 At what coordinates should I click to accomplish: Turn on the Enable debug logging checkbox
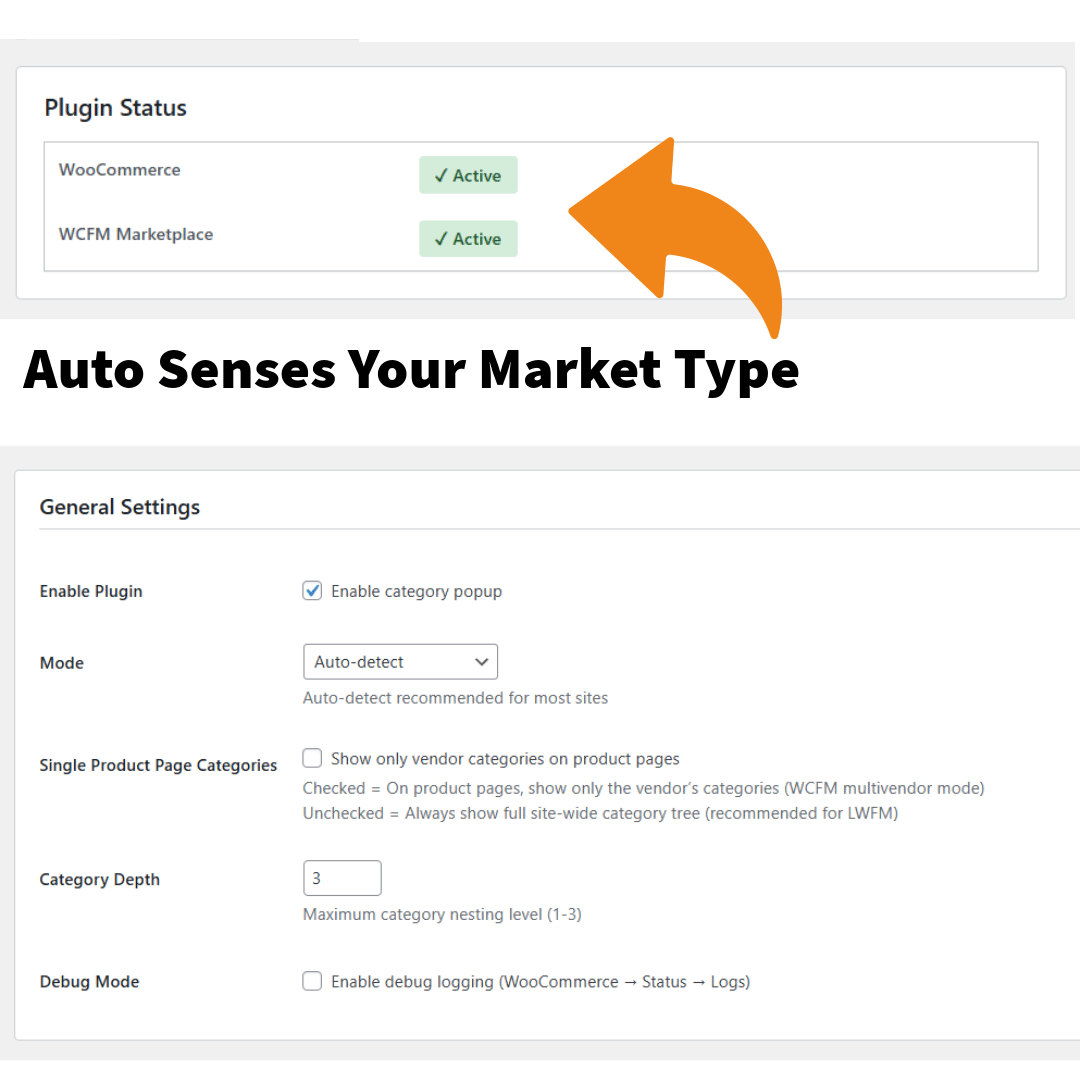[x=312, y=982]
